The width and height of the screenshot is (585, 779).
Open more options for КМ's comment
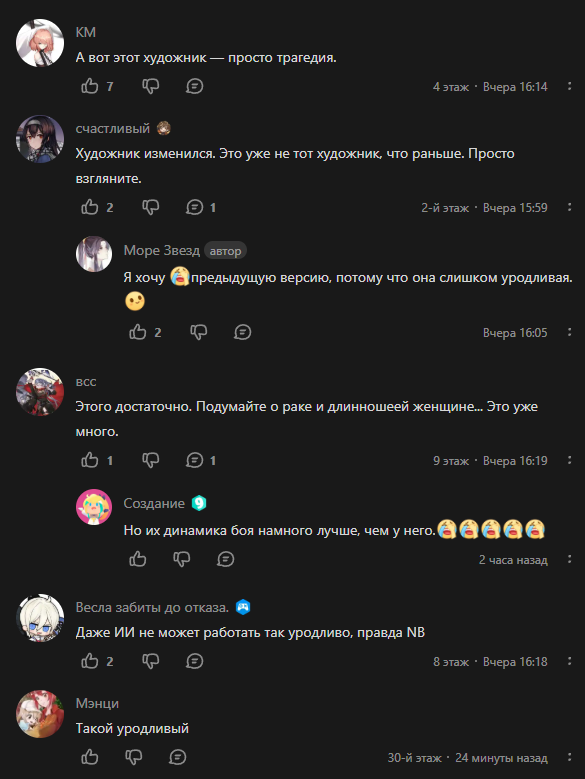(x=569, y=86)
